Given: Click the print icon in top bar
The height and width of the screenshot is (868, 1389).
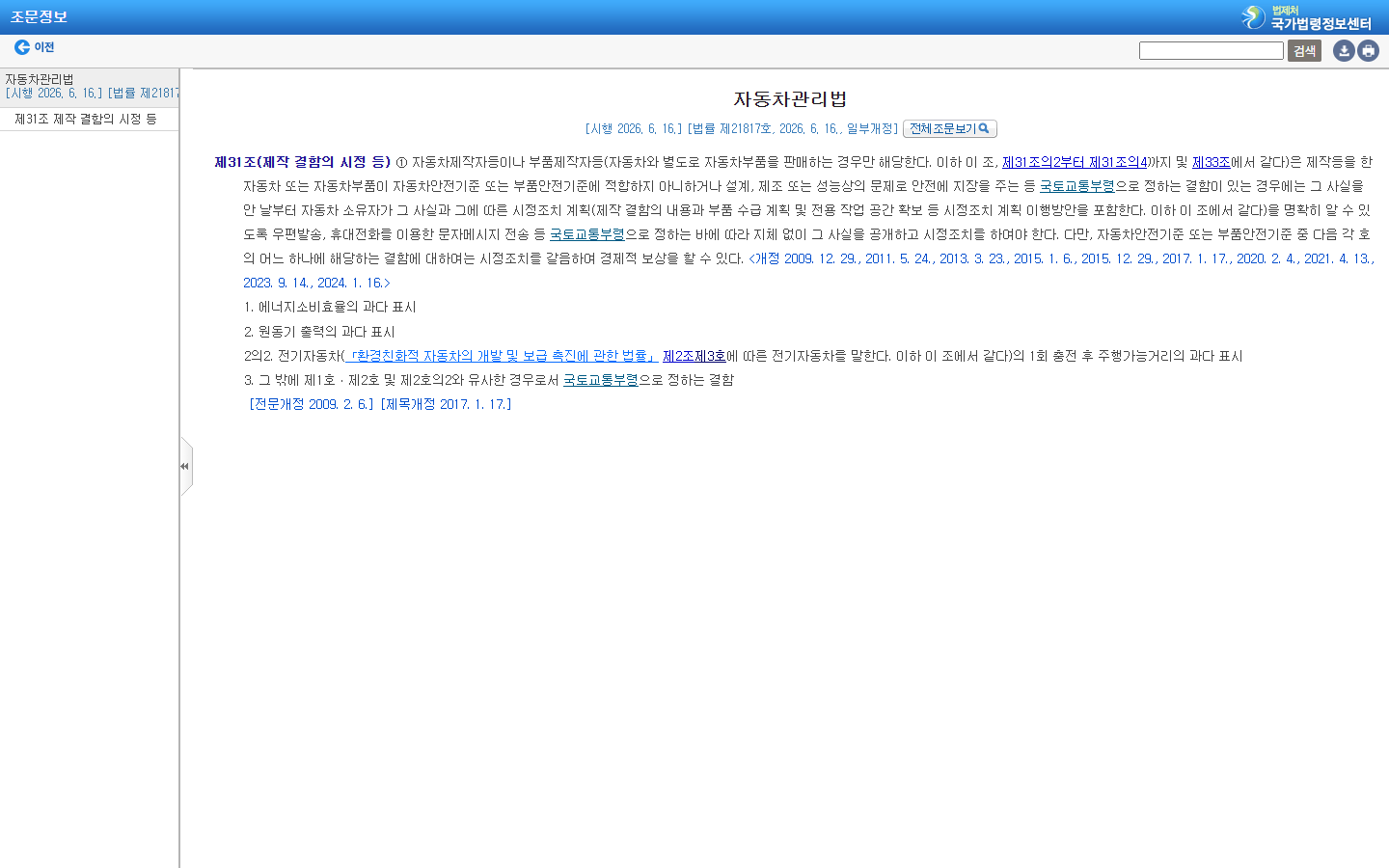Looking at the screenshot, I should (x=1368, y=50).
